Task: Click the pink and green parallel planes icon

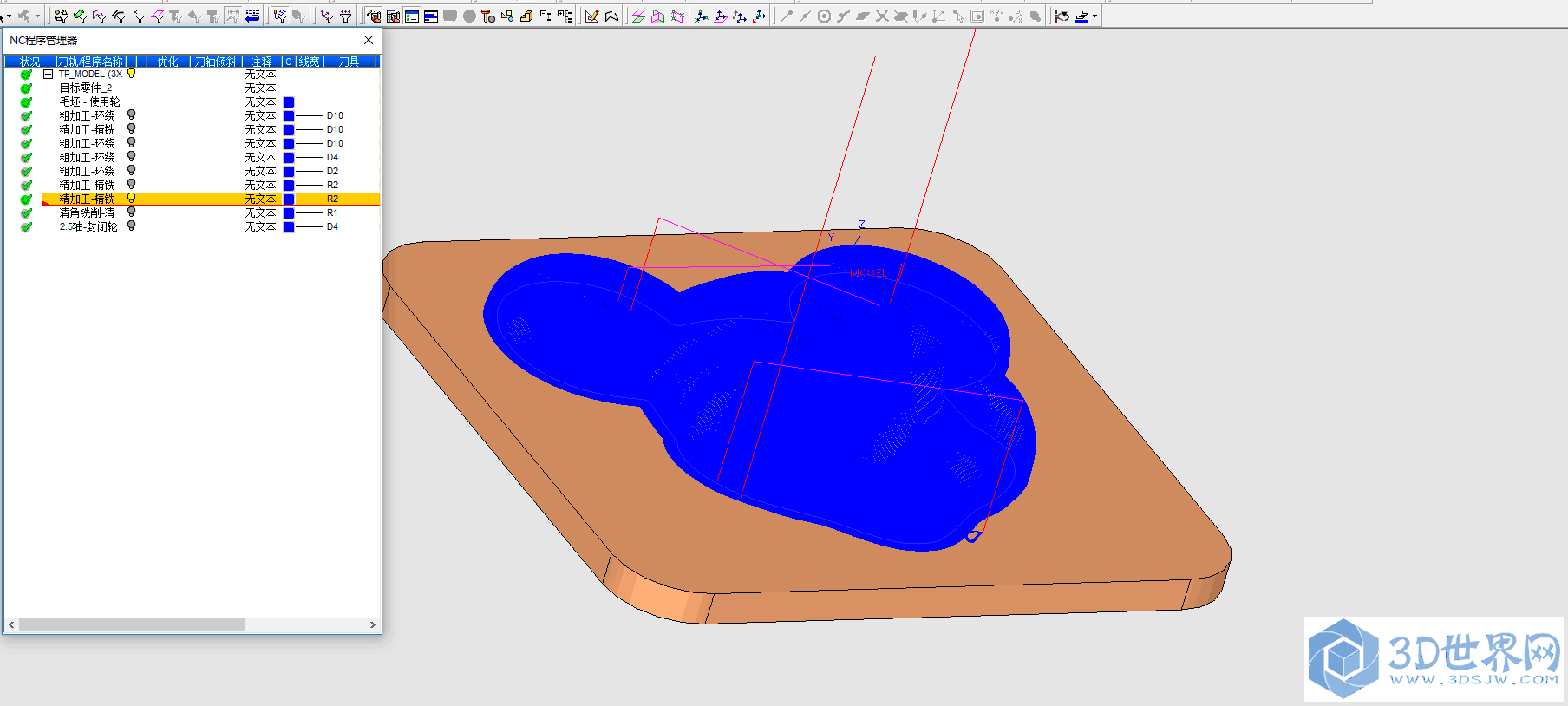Action: 638,16
